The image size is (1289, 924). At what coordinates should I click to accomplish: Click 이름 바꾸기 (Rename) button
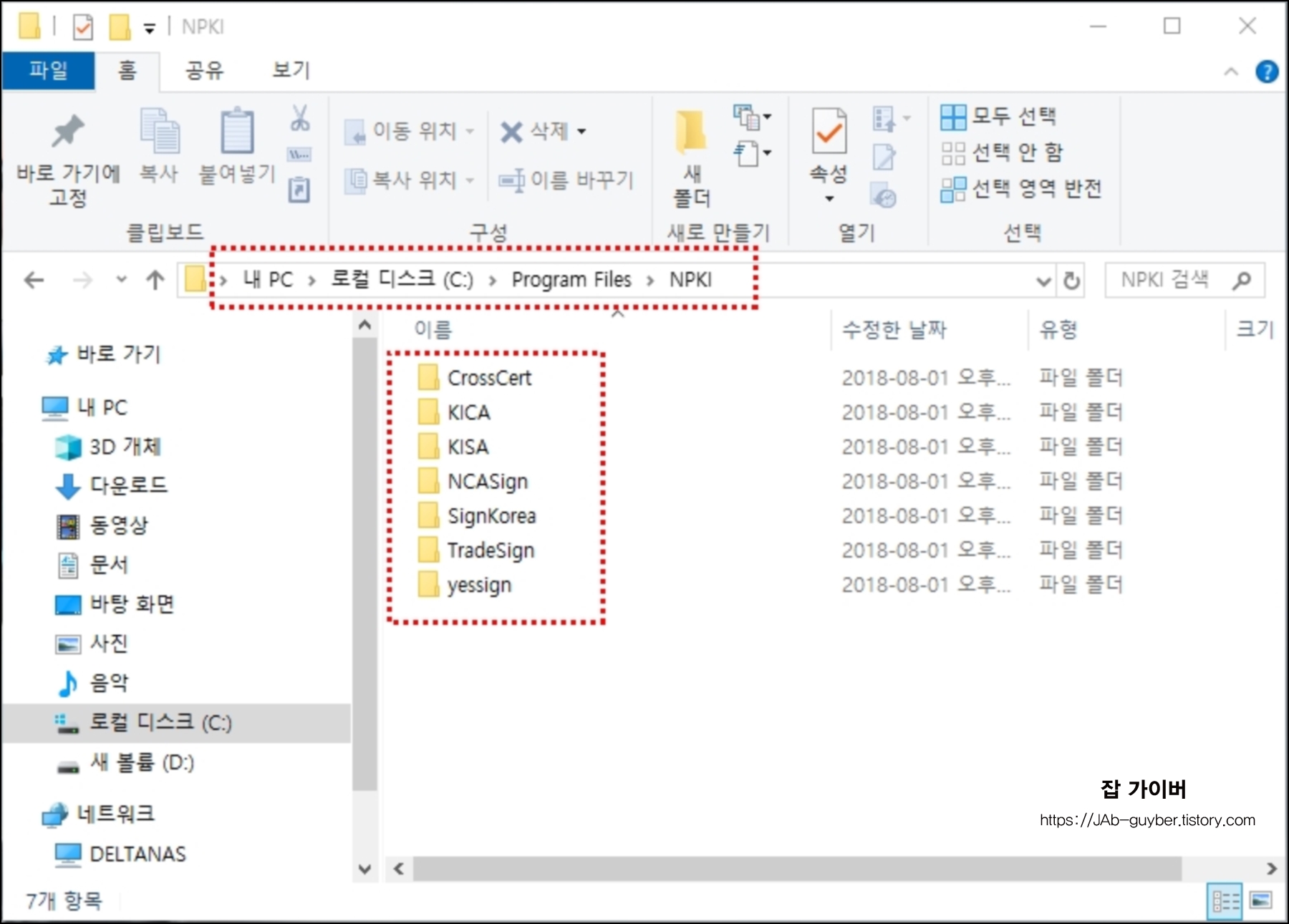click(x=566, y=180)
